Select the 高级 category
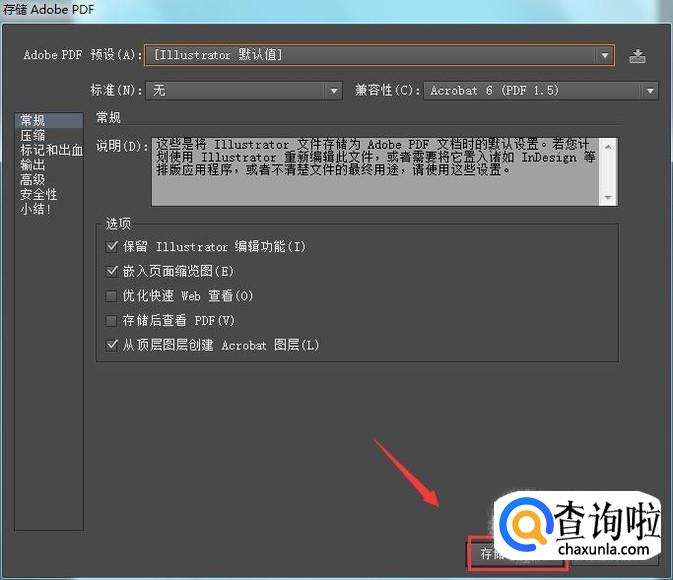Screen dimensions: 673x580 [x=33, y=179]
